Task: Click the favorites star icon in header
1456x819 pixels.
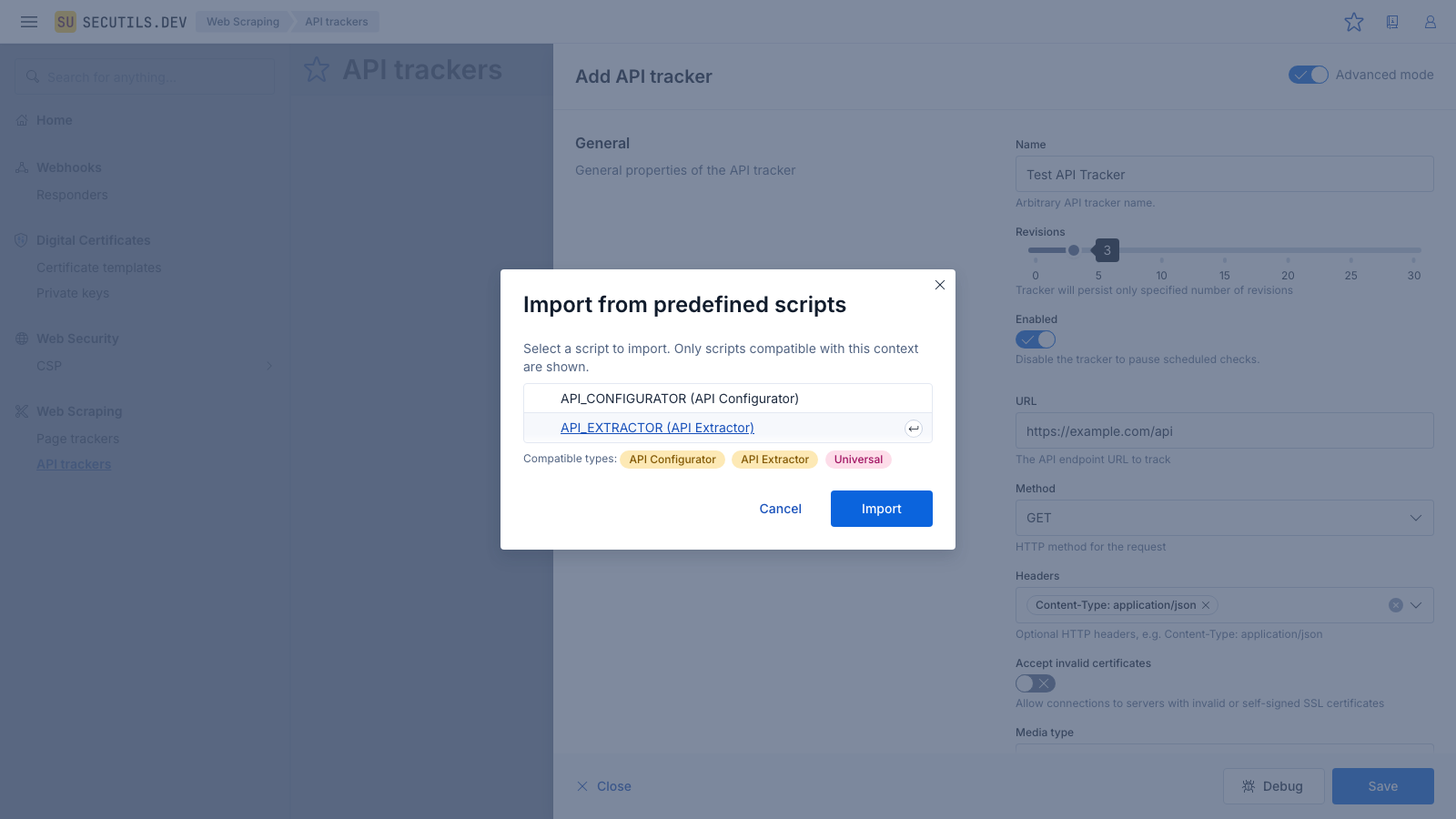Action: (x=1354, y=22)
